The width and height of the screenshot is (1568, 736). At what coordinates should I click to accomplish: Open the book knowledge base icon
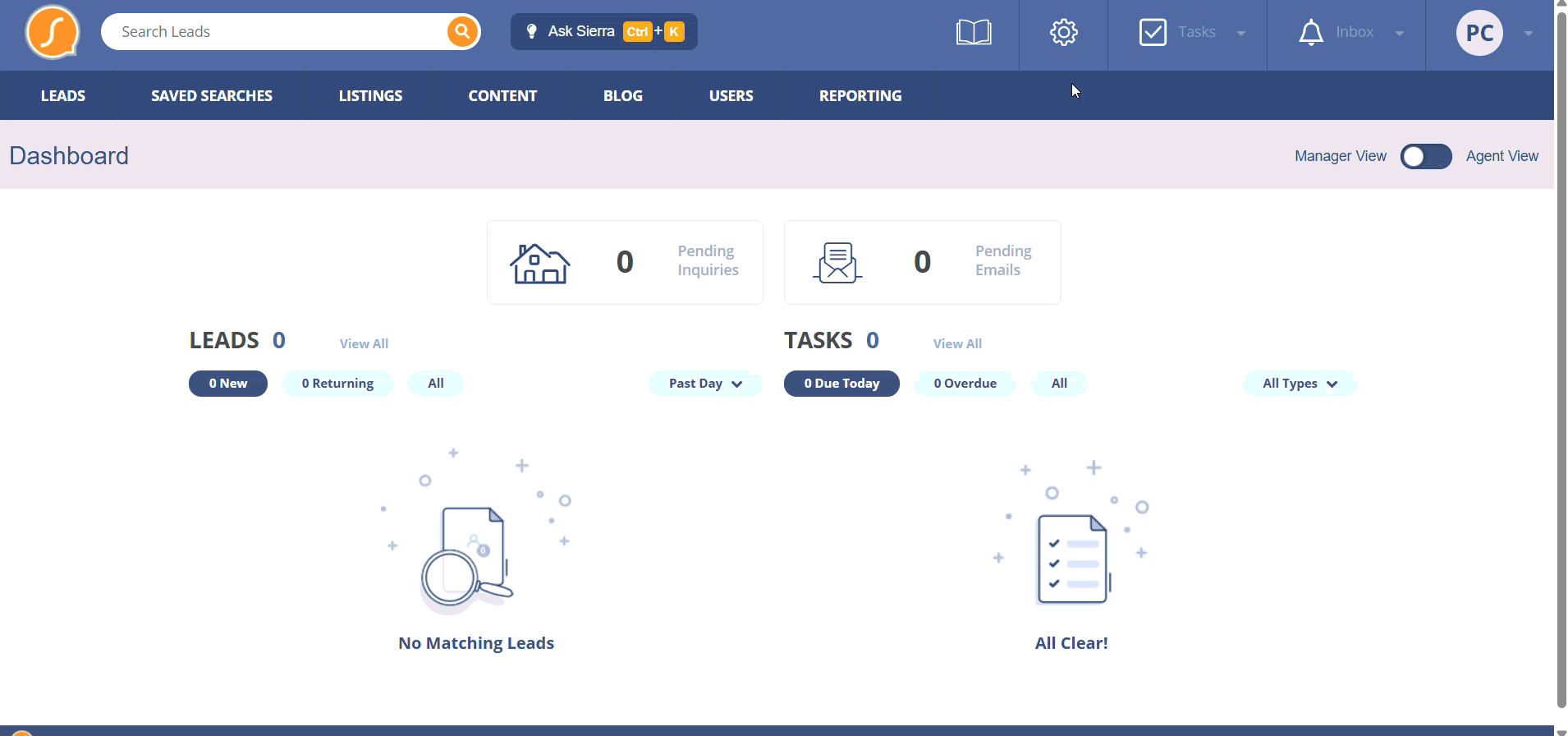click(974, 33)
